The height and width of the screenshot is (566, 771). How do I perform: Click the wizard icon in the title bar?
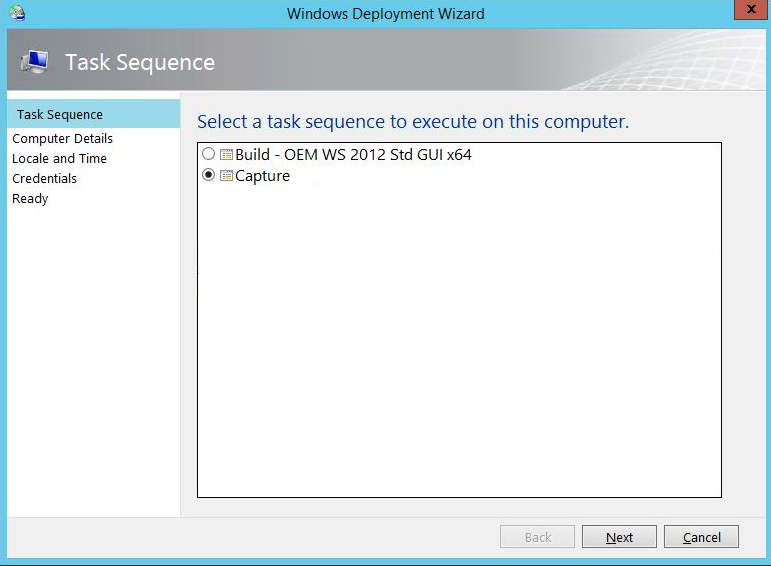point(17,13)
